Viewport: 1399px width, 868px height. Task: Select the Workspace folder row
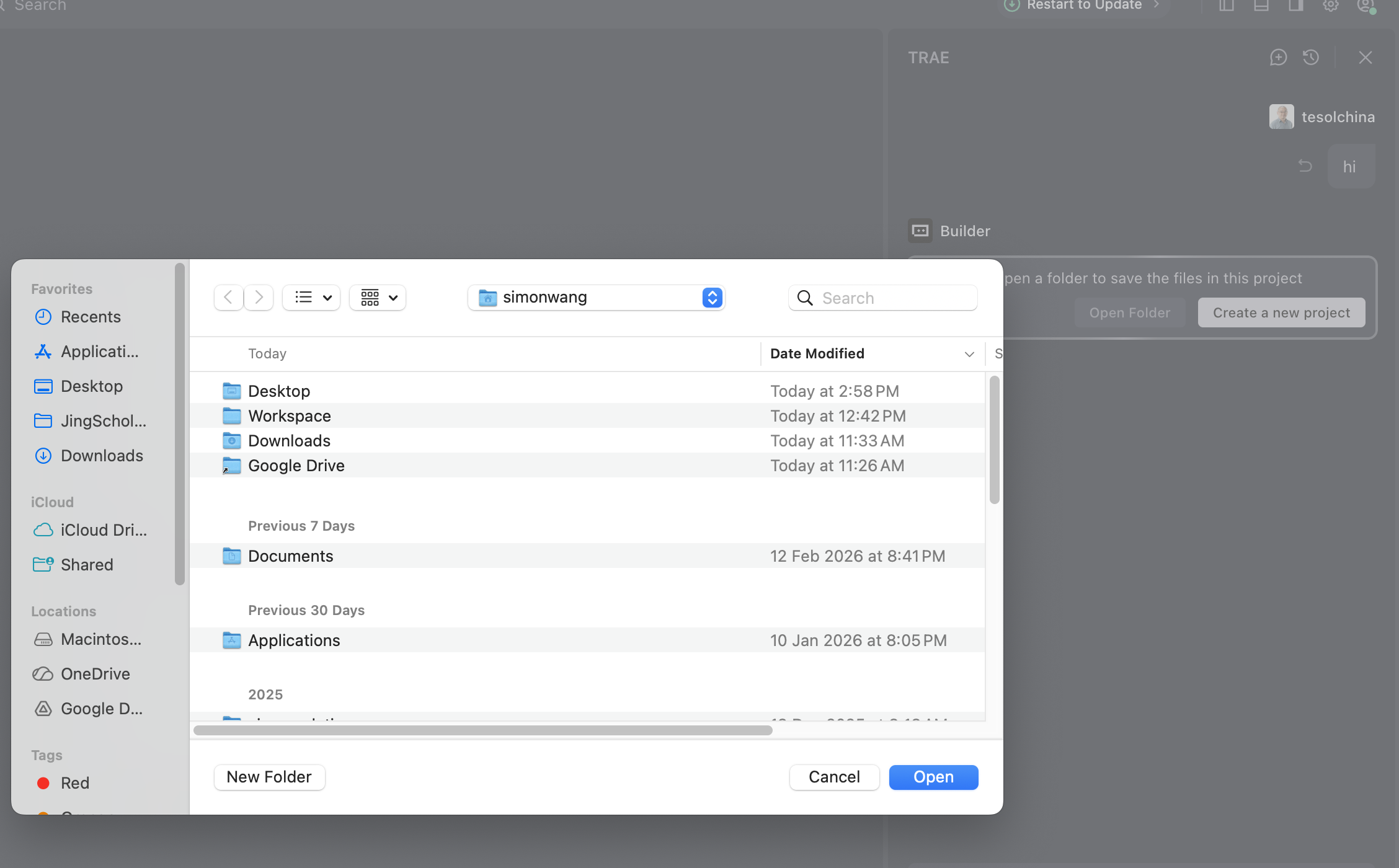290,416
